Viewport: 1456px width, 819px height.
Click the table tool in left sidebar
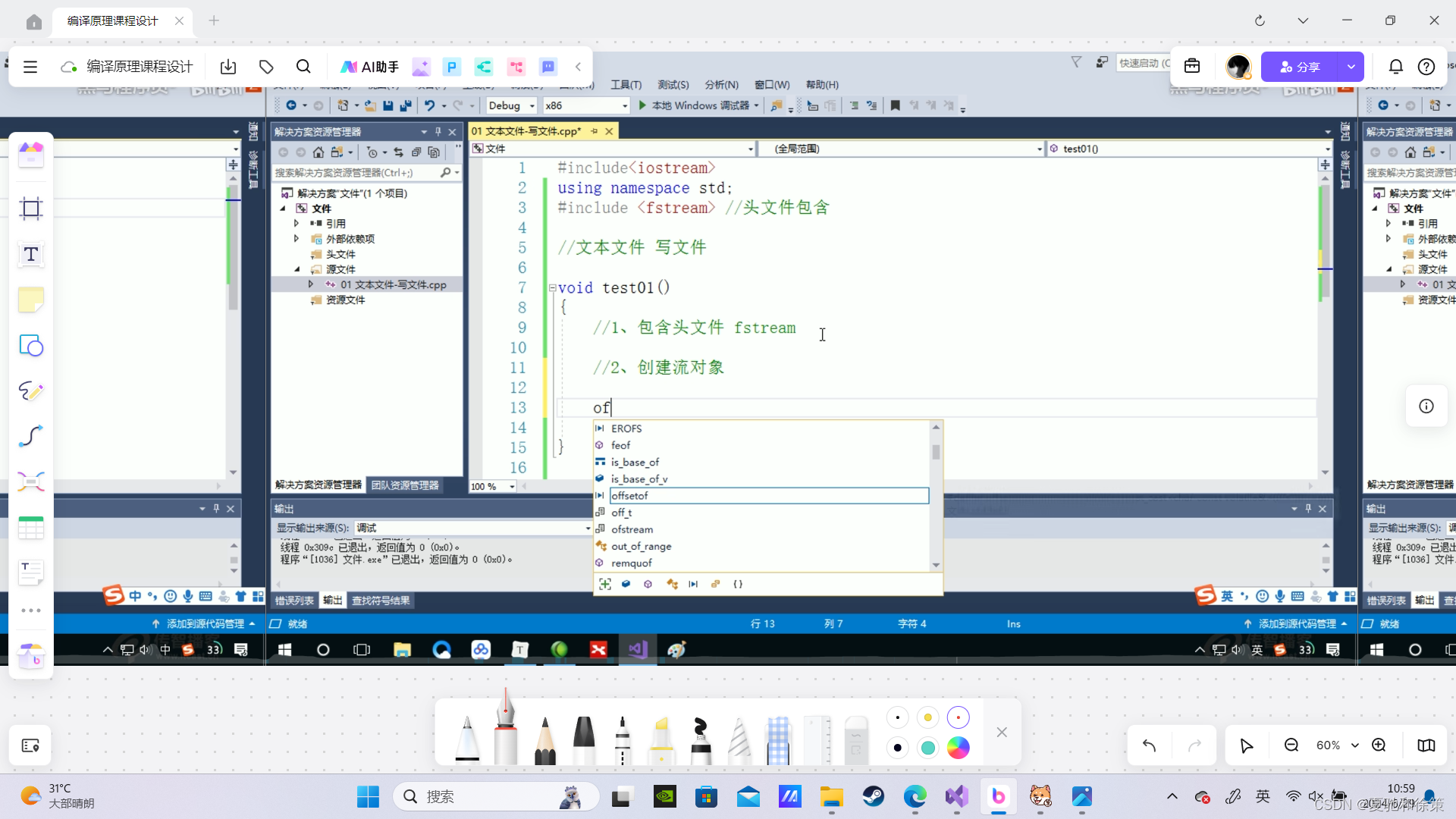pos(31,528)
